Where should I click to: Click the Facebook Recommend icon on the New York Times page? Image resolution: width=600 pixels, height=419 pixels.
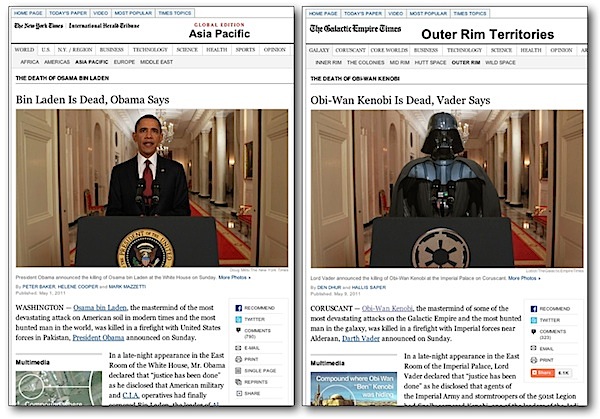239,308
